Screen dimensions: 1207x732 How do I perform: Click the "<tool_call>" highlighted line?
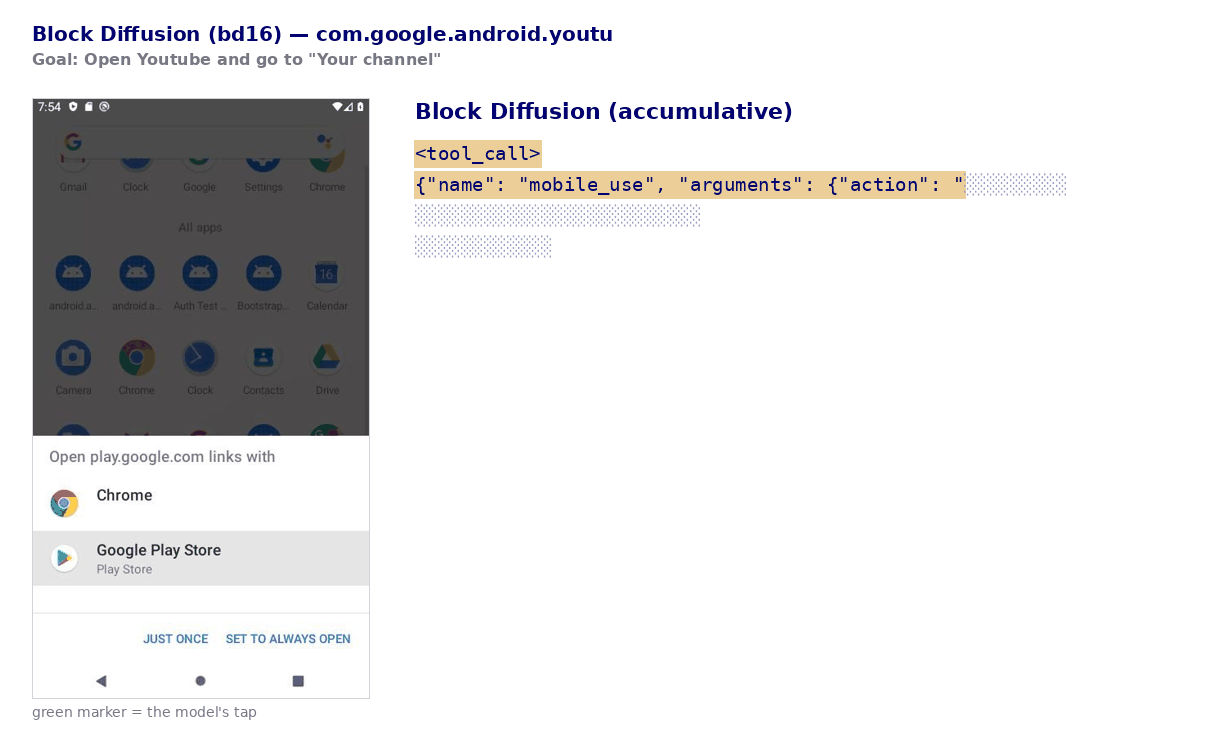[478, 154]
